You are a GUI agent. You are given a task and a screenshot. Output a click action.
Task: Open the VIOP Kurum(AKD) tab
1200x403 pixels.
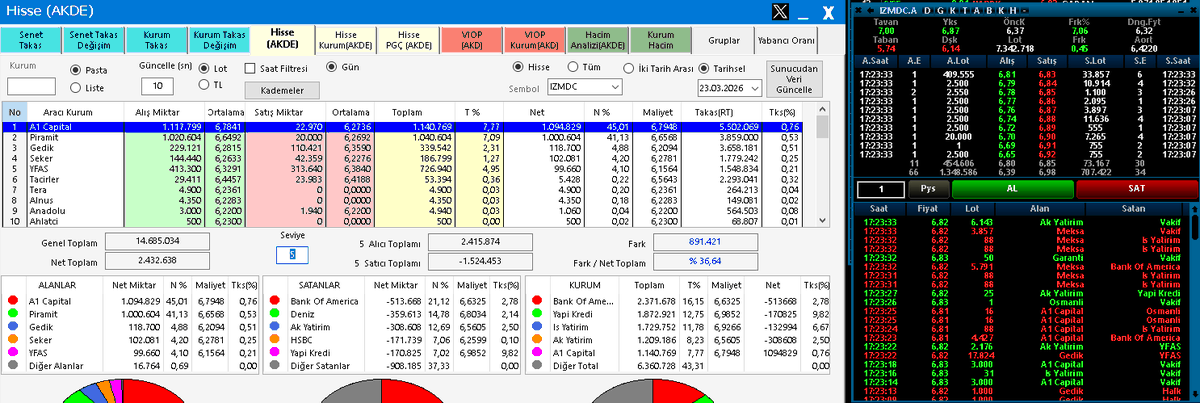coord(534,39)
